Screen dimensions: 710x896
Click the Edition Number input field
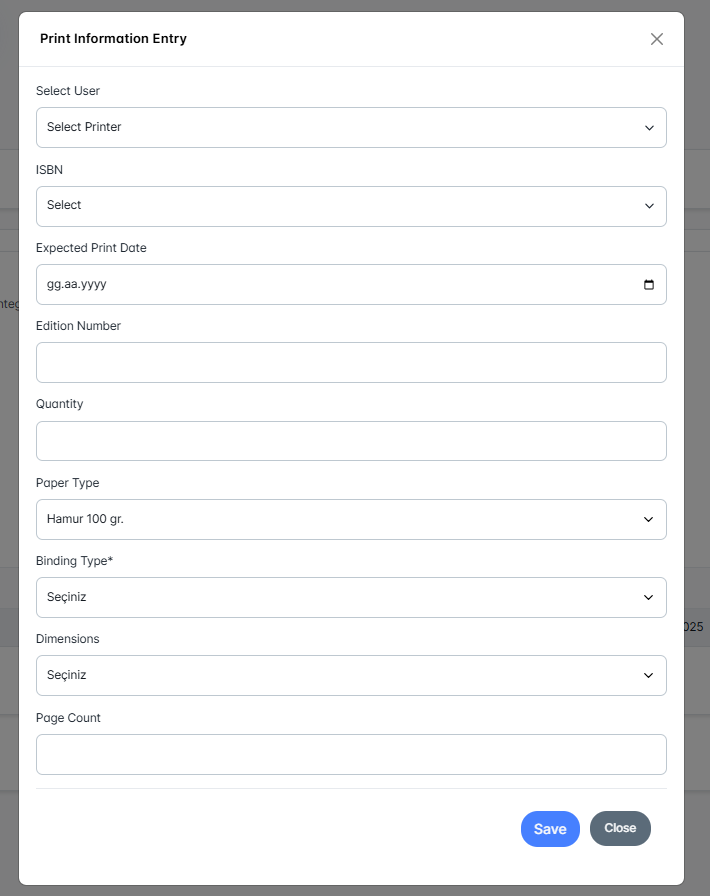(350, 362)
